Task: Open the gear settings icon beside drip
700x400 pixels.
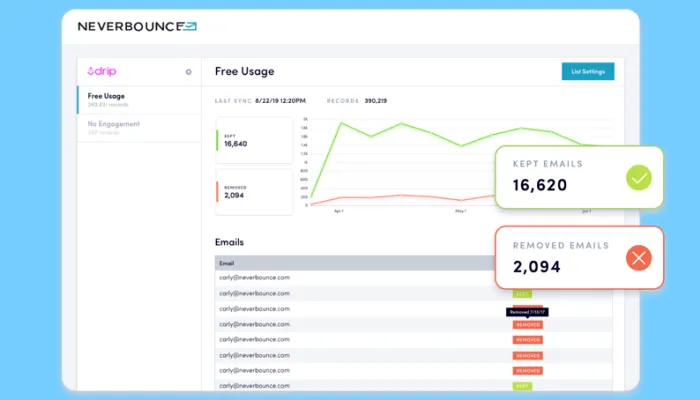Action: tap(188, 72)
